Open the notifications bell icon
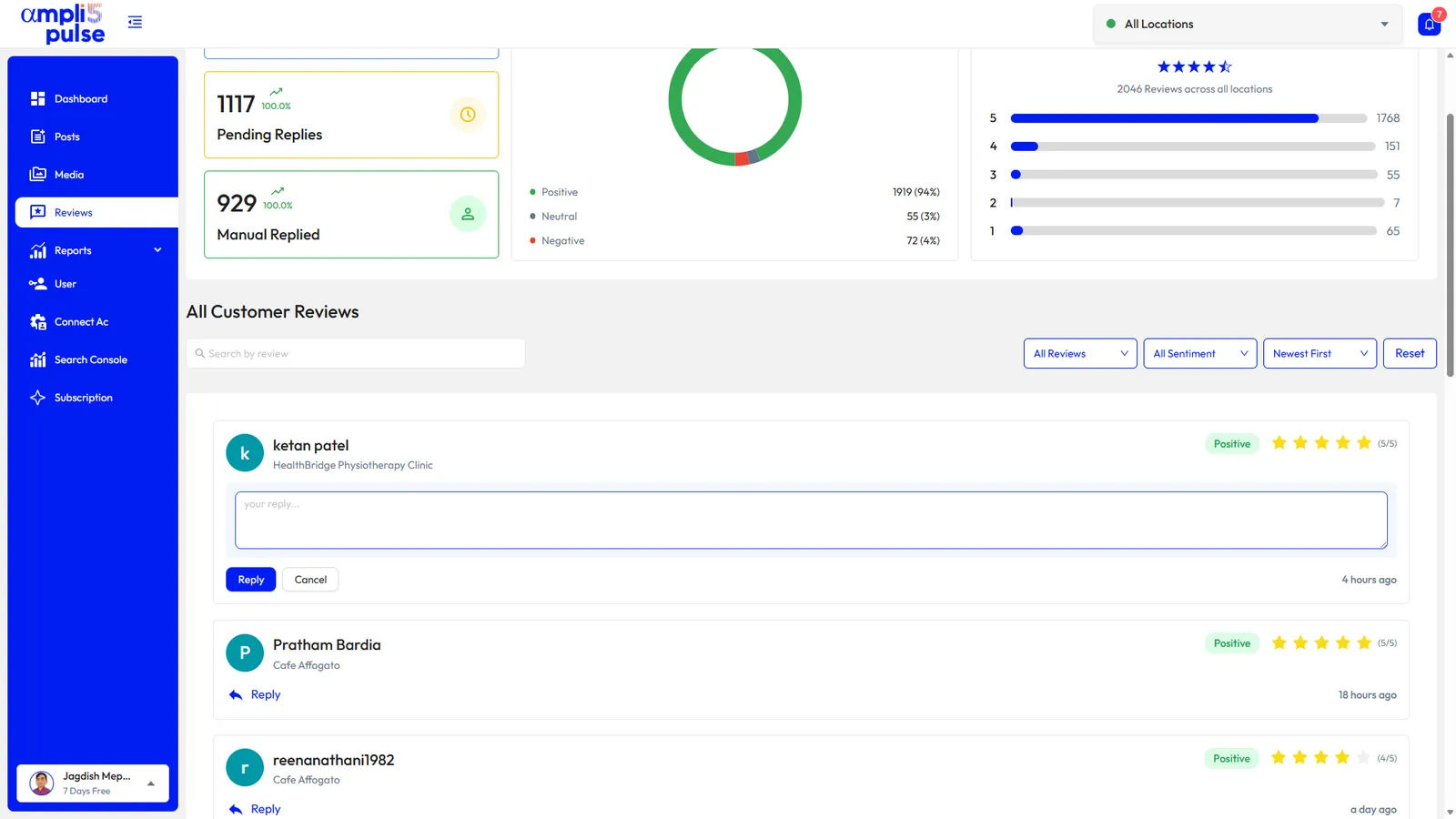The image size is (1456, 819). [1430, 25]
